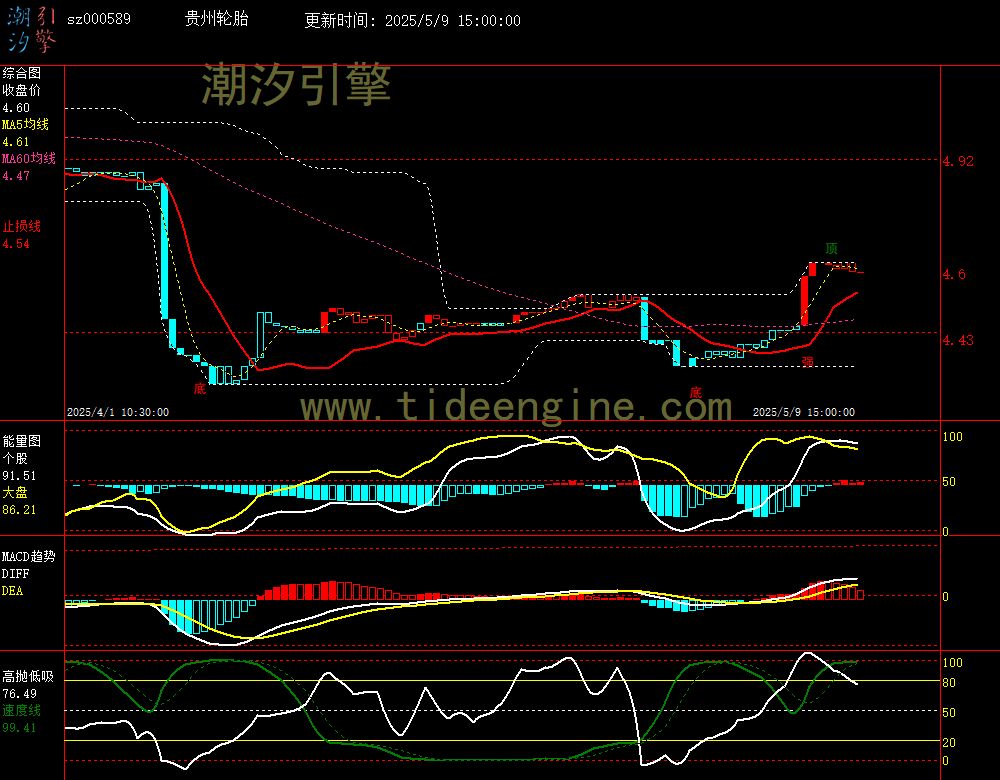1000x780 pixels.
Task: Click the 底 marker below the May low
Action: click(x=695, y=392)
